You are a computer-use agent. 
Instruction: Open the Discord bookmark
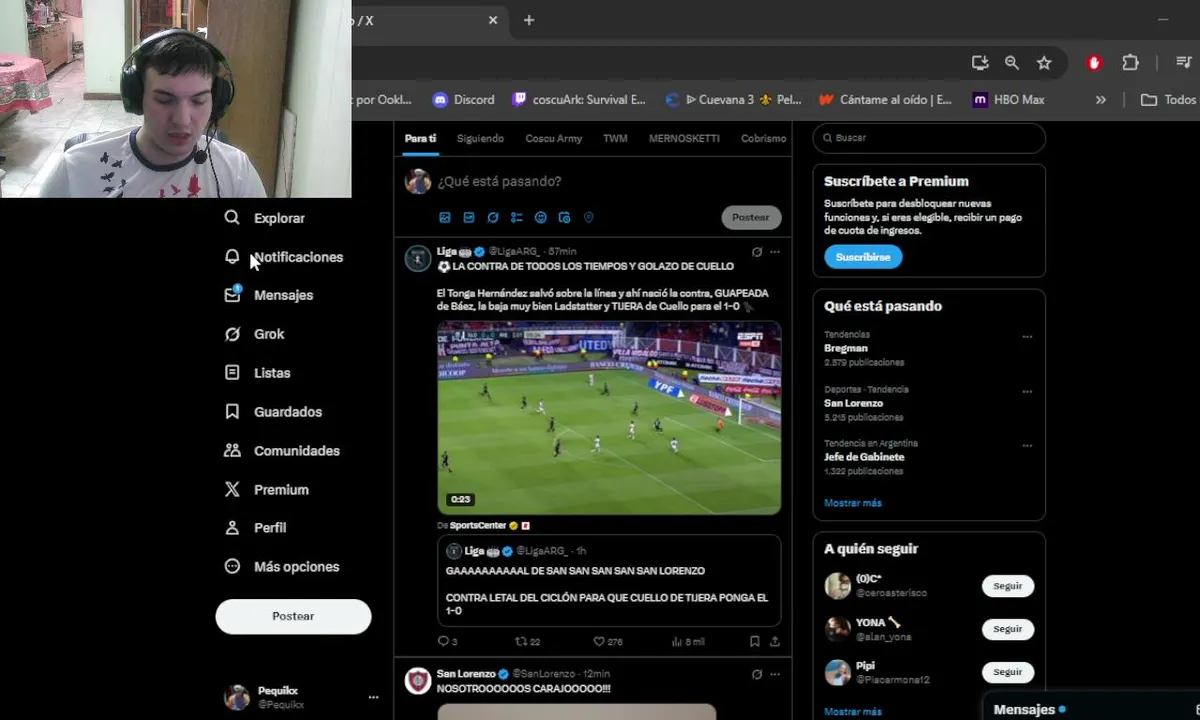pyautogui.click(x=464, y=100)
